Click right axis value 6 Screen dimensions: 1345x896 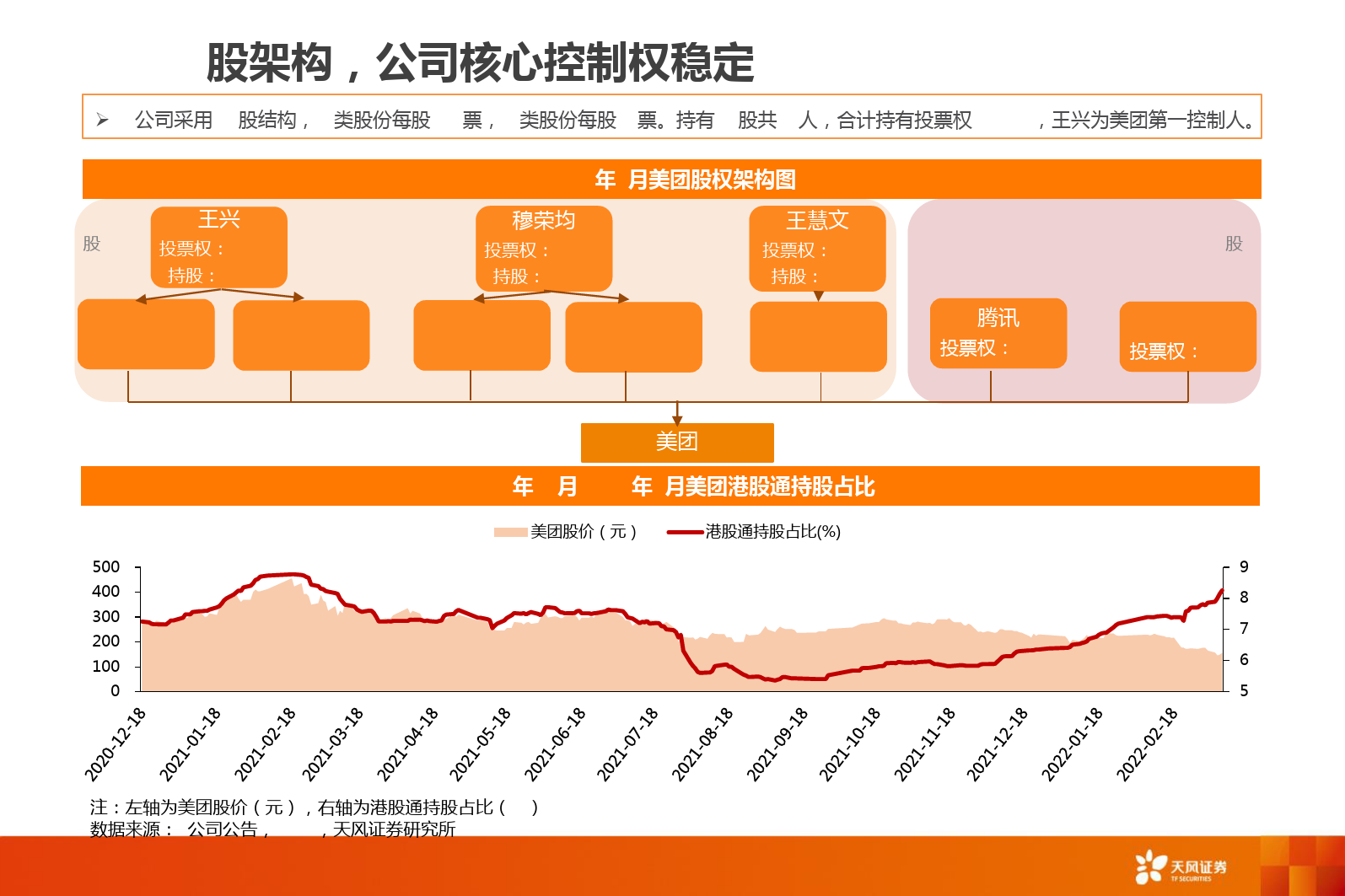(1244, 659)
